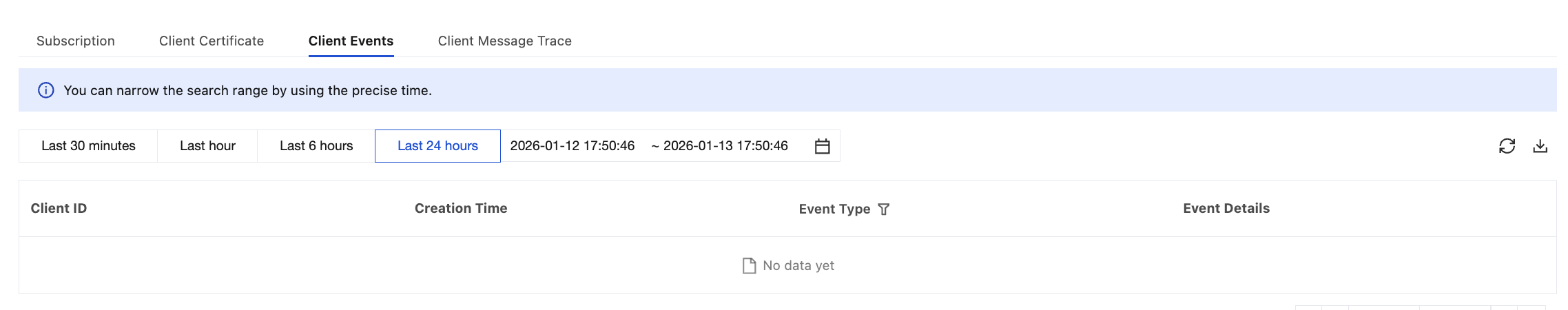Switch to the Subscription tab
Image resolution: width=1568 pixels, height=310 pixels.
coord(76,41)
